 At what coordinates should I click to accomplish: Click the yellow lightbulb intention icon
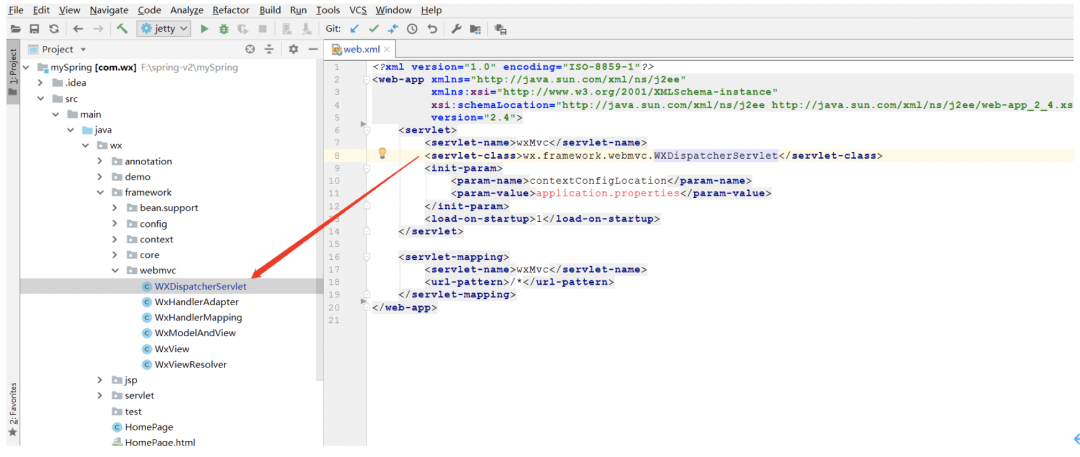[382, 153]
